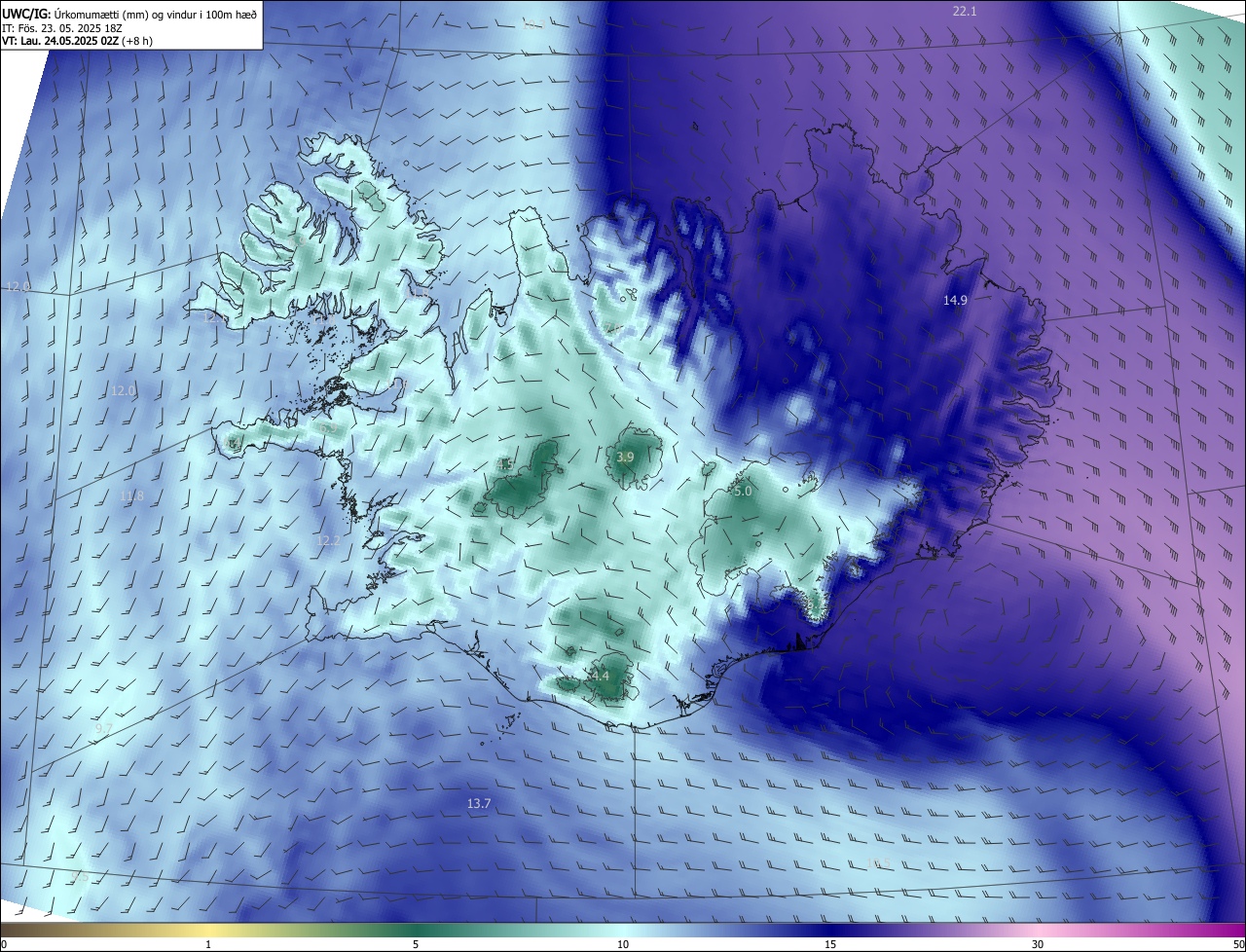Click the '50' tick on the color scale
This screenshot has width=1246, height=952.
click(1238, 944)
